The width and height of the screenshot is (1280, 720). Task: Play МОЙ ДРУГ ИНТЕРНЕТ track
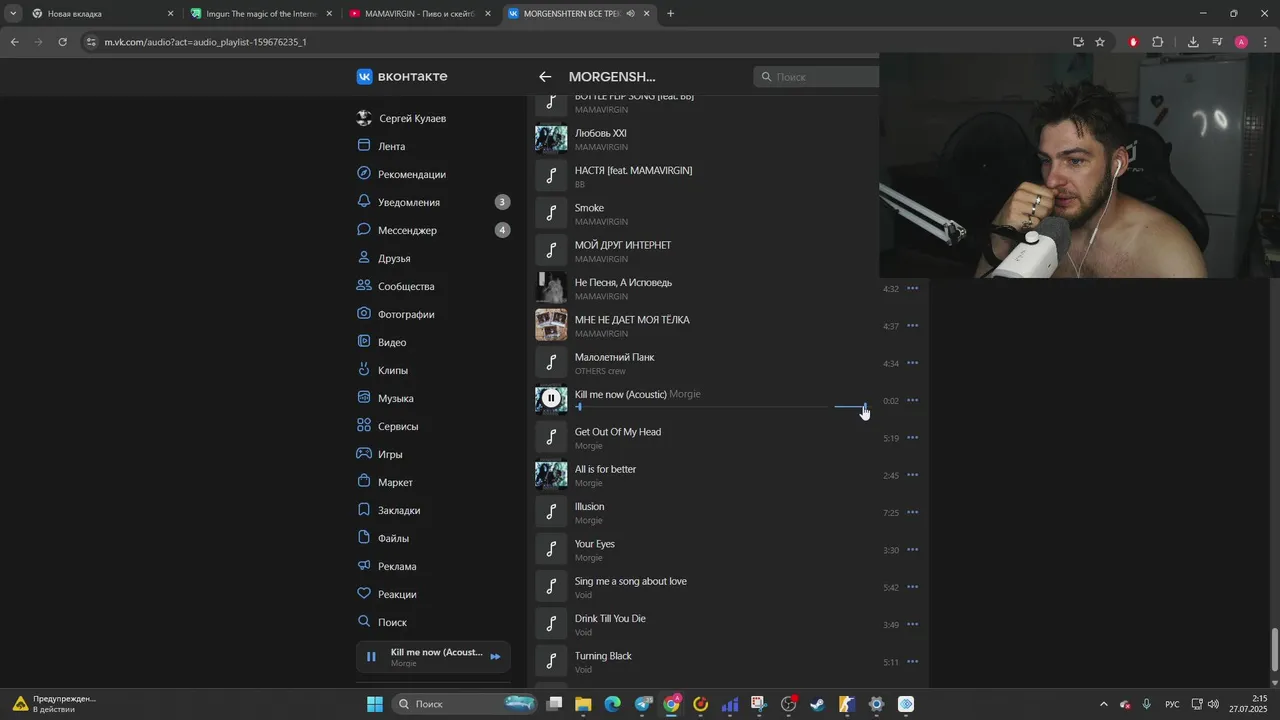[x=551, y=250]
